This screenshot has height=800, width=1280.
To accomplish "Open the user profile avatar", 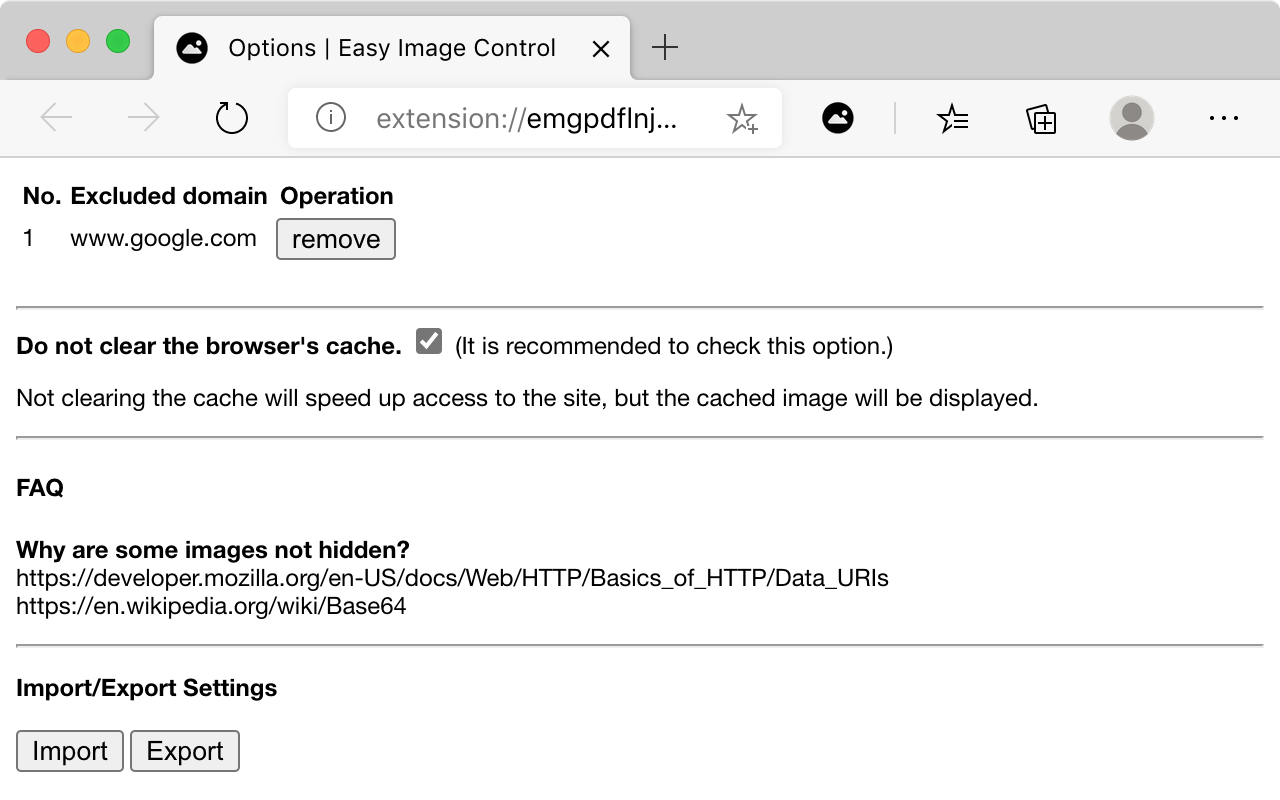I will [x=1131, y=119].
